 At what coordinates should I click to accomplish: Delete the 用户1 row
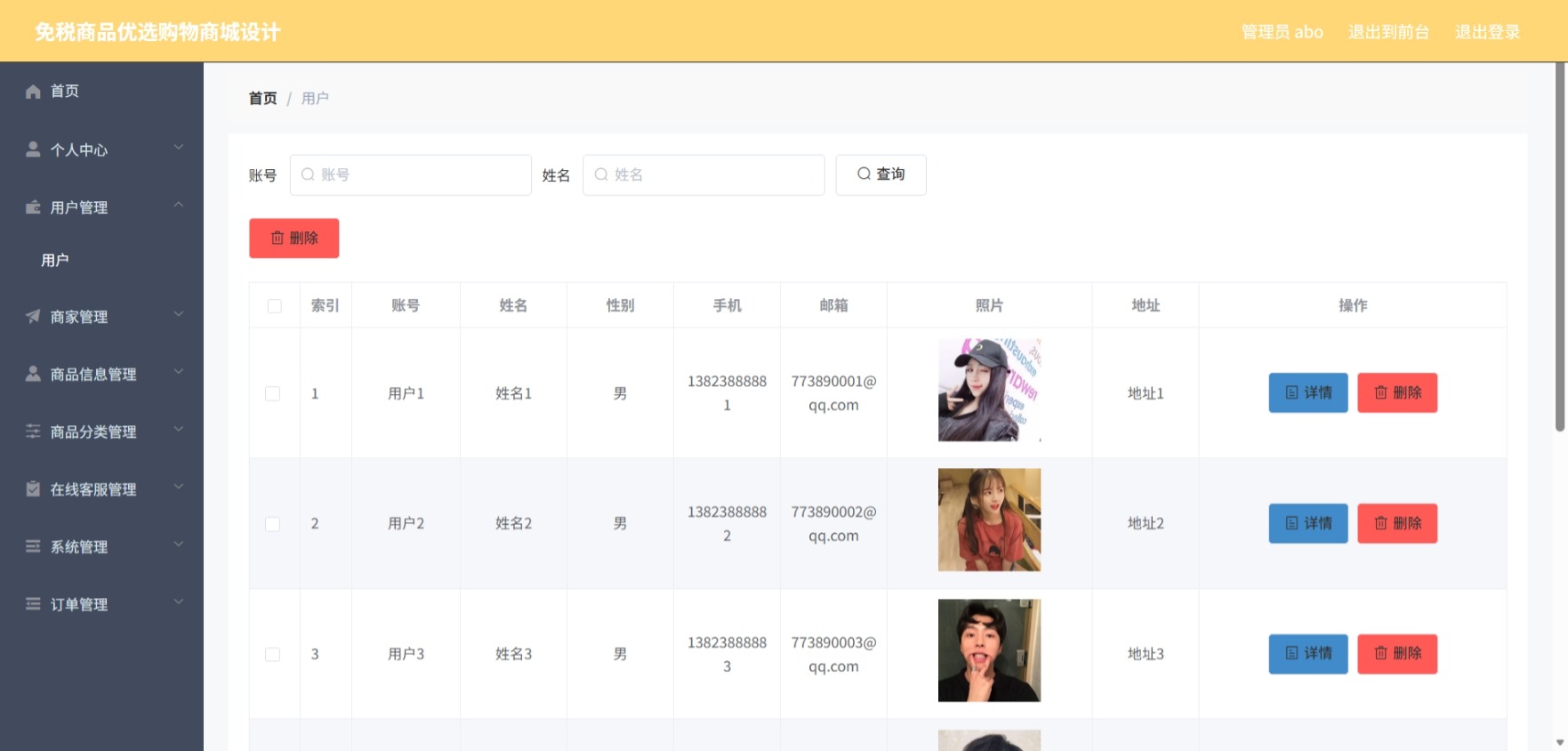pyautogui.click(x=1397, y=392)
